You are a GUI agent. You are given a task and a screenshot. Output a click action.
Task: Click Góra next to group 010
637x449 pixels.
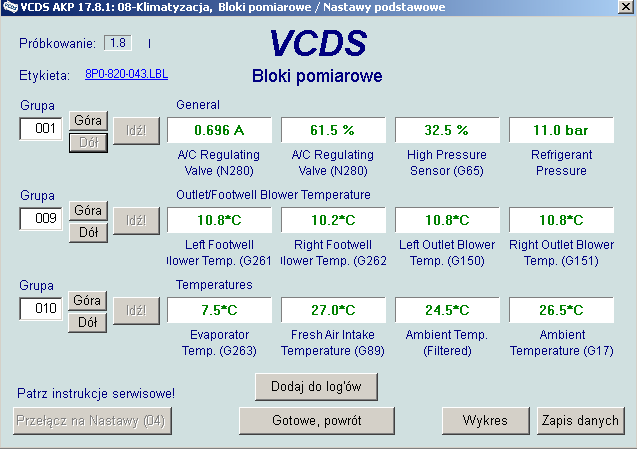(x=87, y=300)
